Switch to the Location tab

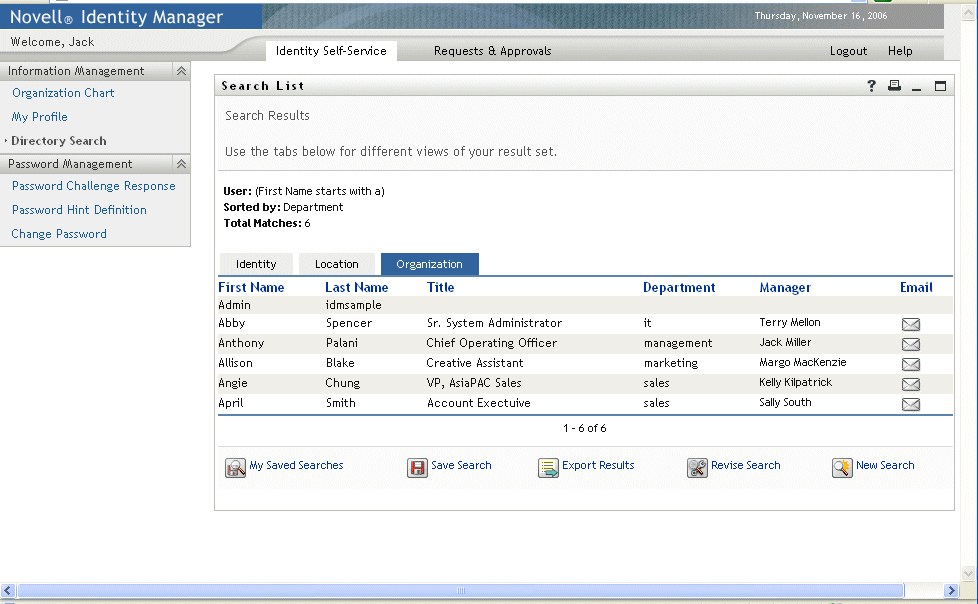[336, 264]
